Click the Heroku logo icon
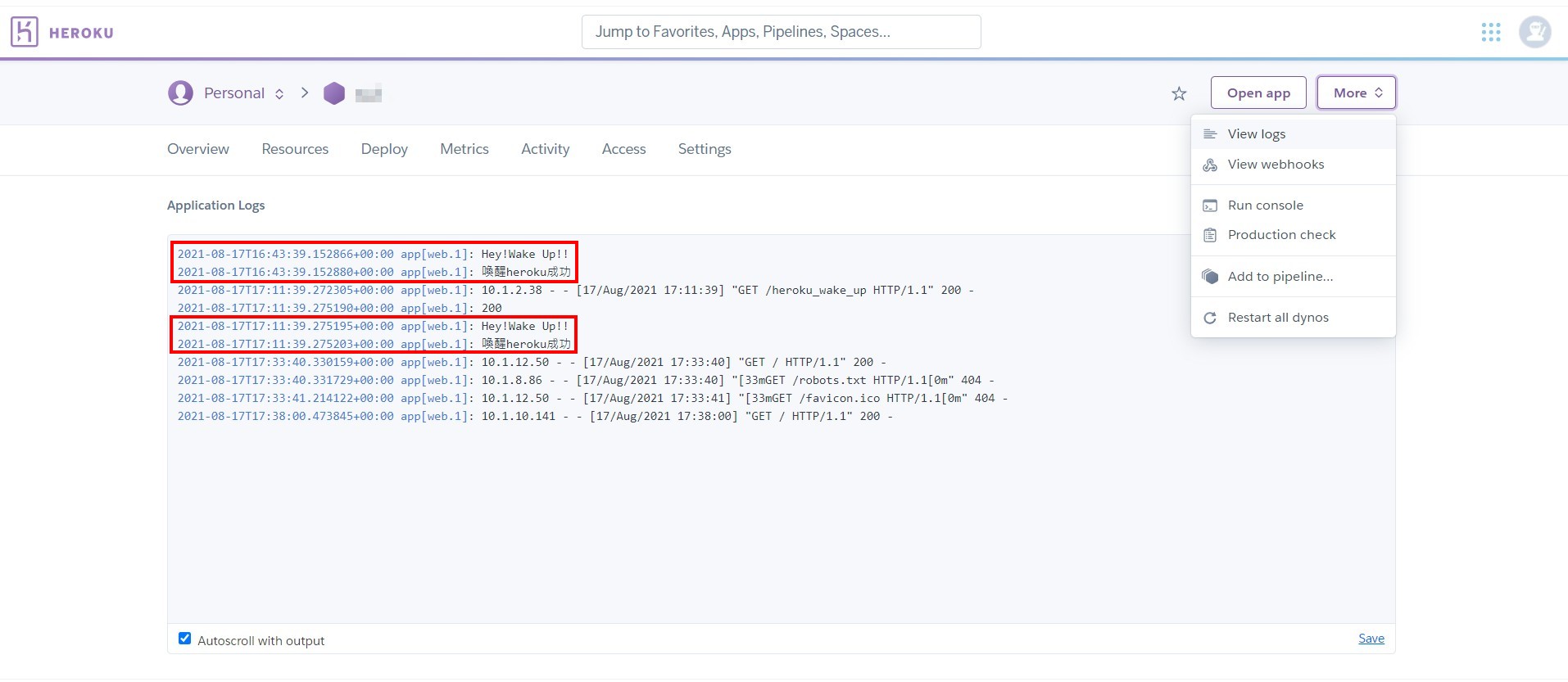The height and width of the screenshot is (682, 1568). point(25,32)
